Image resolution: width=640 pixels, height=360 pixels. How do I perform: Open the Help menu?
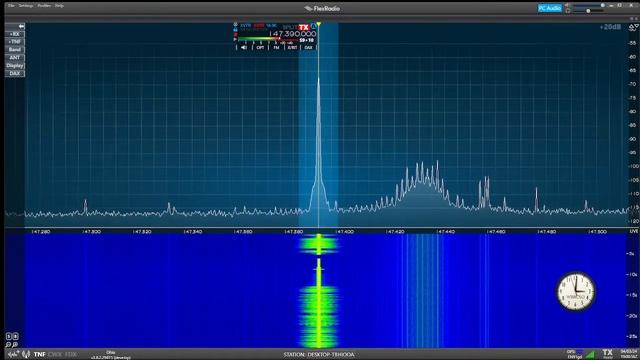coord(59,6)
